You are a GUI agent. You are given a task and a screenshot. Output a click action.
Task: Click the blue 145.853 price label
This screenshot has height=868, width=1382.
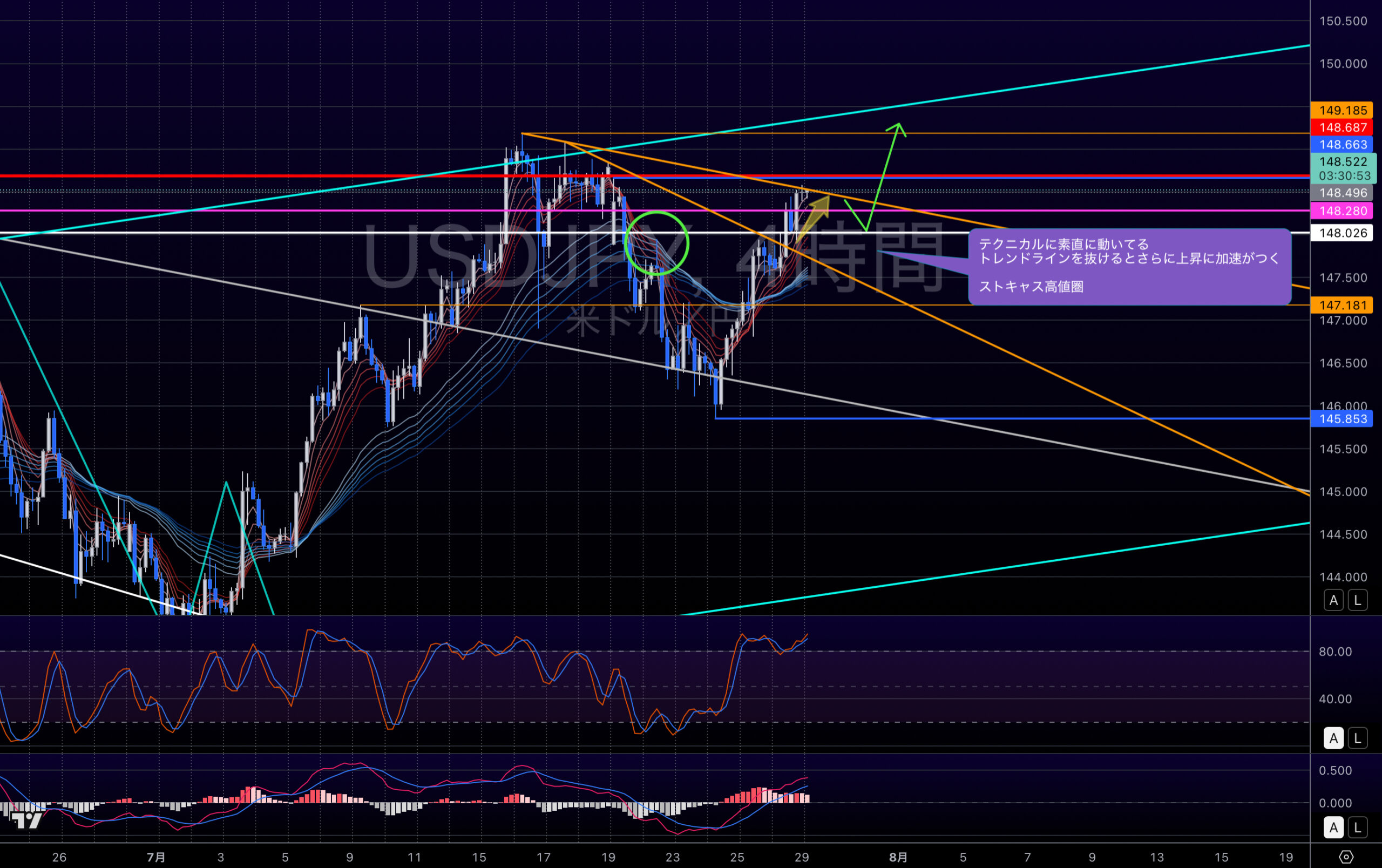pos(1342,419)
